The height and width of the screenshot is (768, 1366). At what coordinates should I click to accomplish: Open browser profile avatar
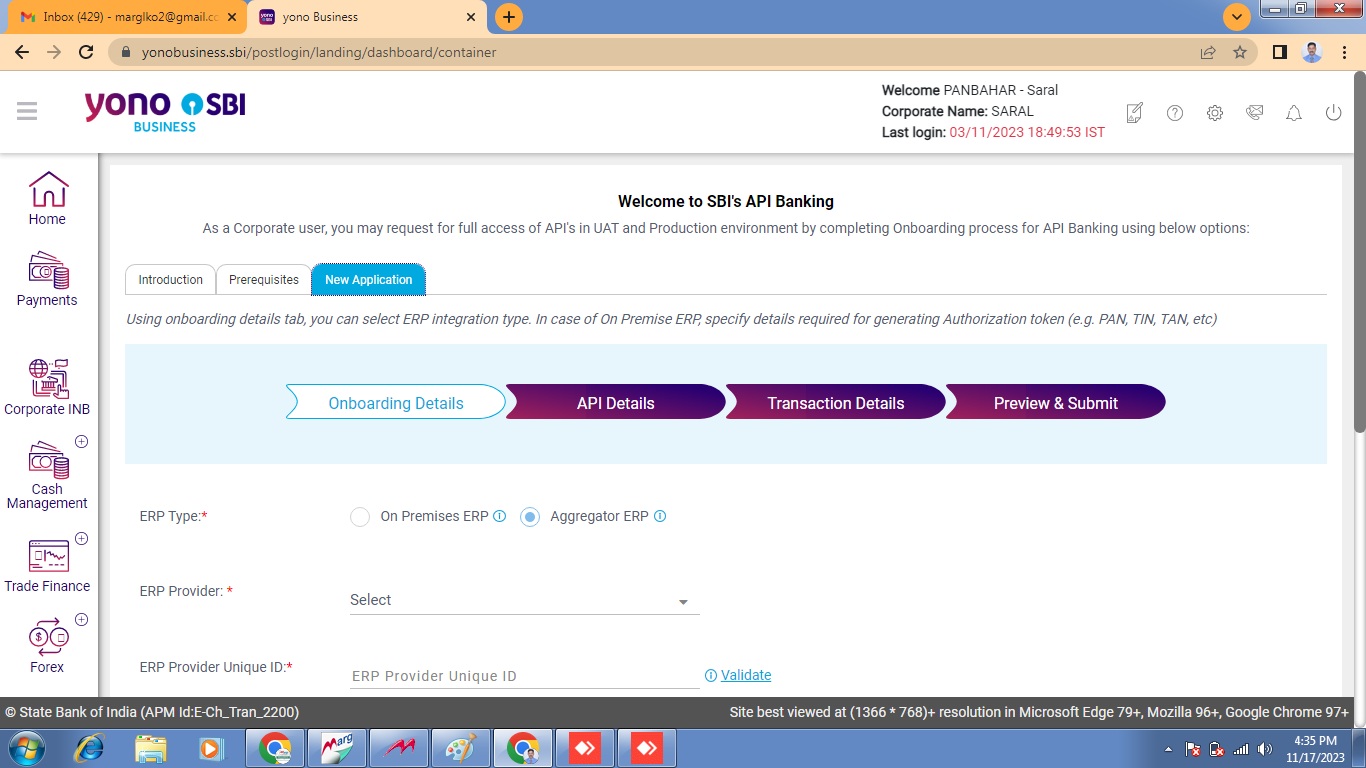1312,52
